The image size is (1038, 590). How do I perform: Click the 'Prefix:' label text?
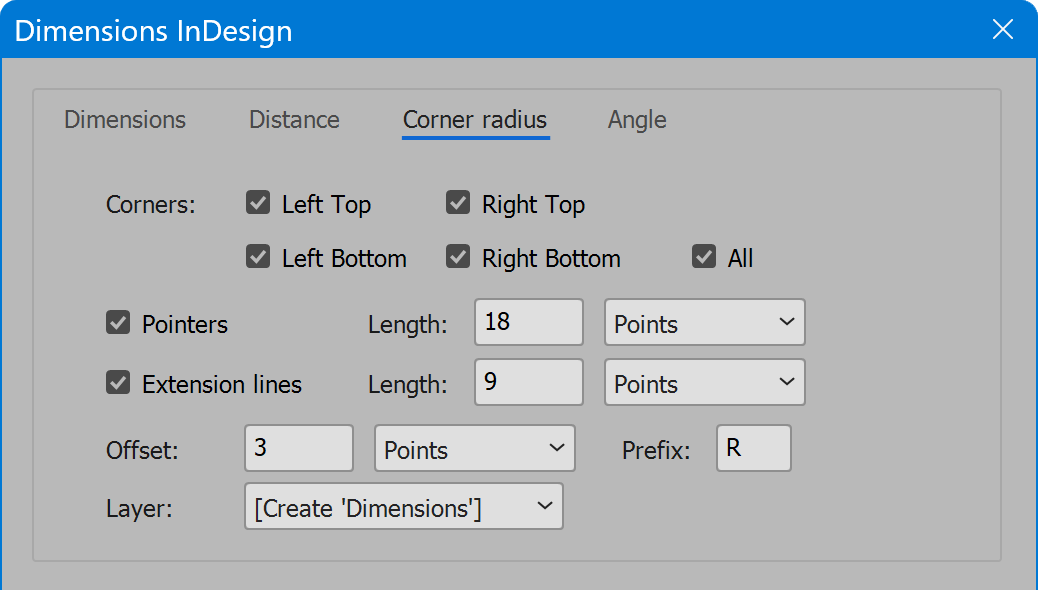pos(656,450)
